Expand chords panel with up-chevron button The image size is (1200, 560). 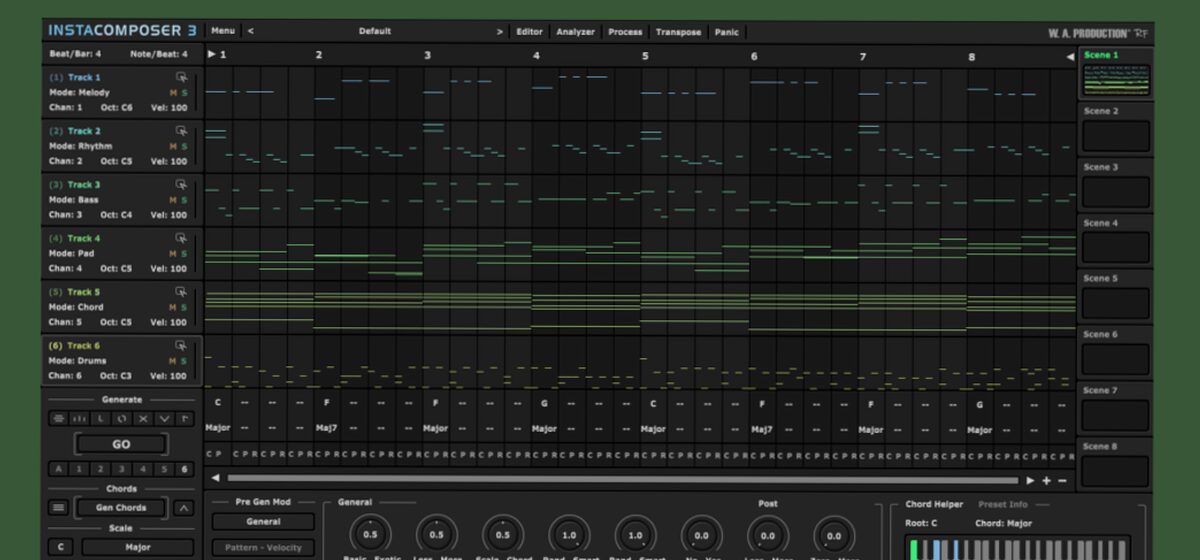click(184, 508)
